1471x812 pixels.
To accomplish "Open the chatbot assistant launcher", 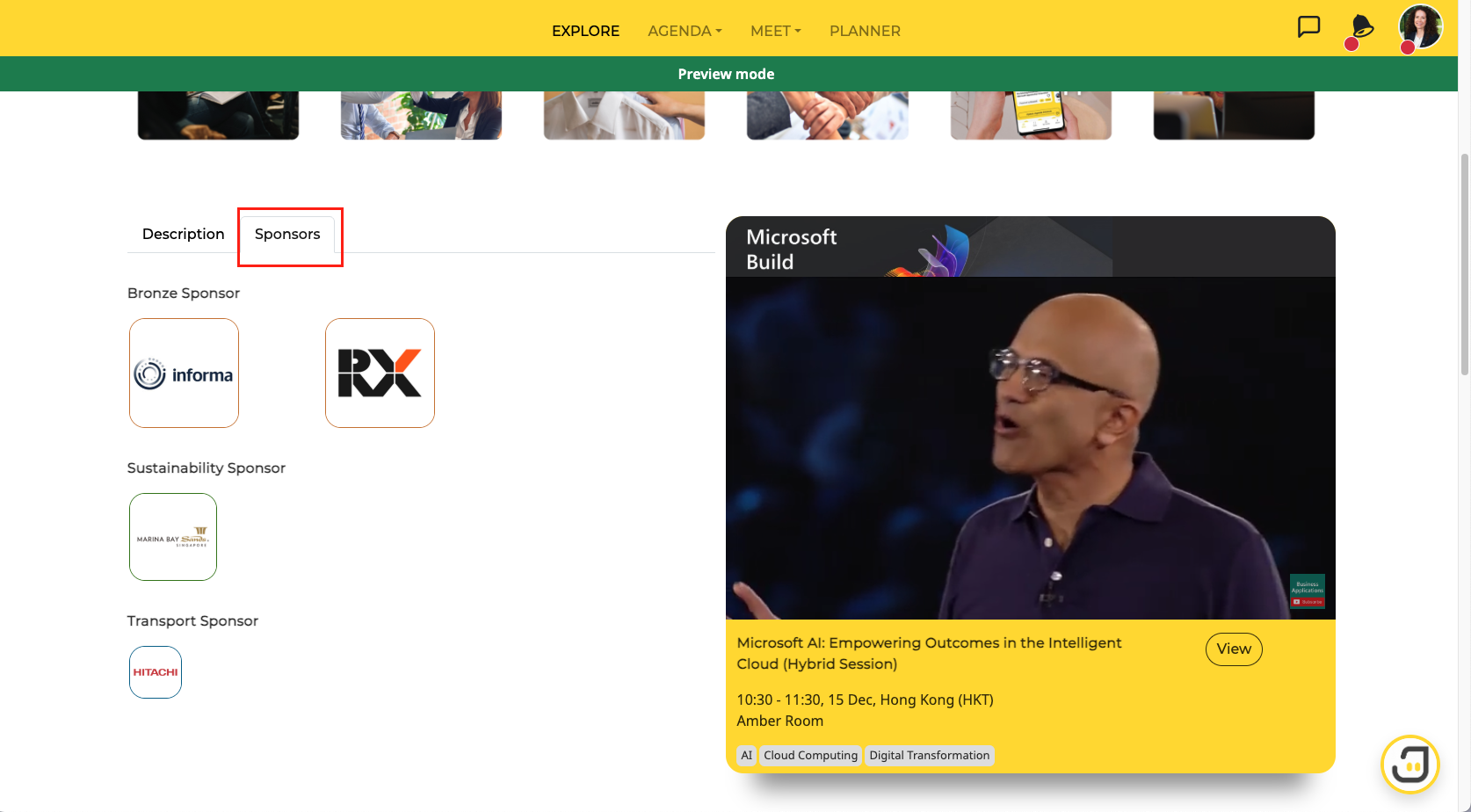I will tap(1409, 764).
